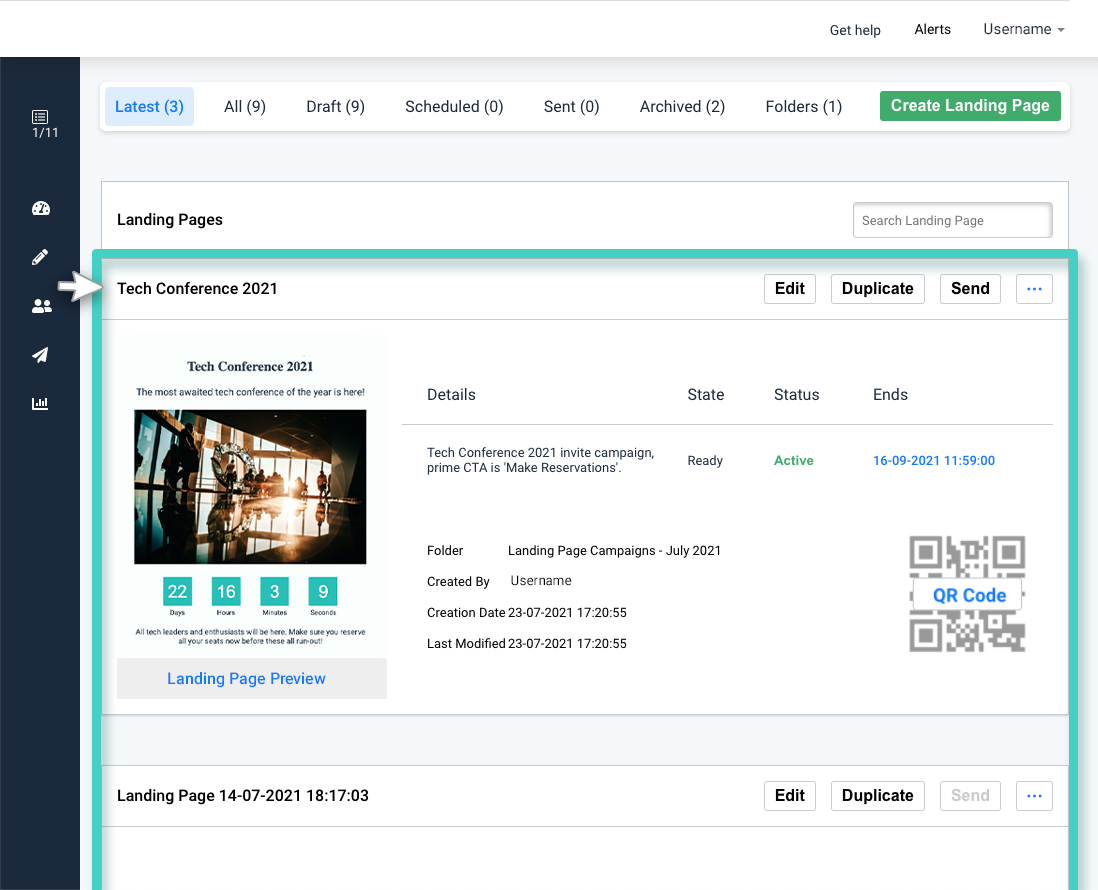This screenshot has height=890, width=1098.
Task: Click the Active status text
Action: (793, 461)
